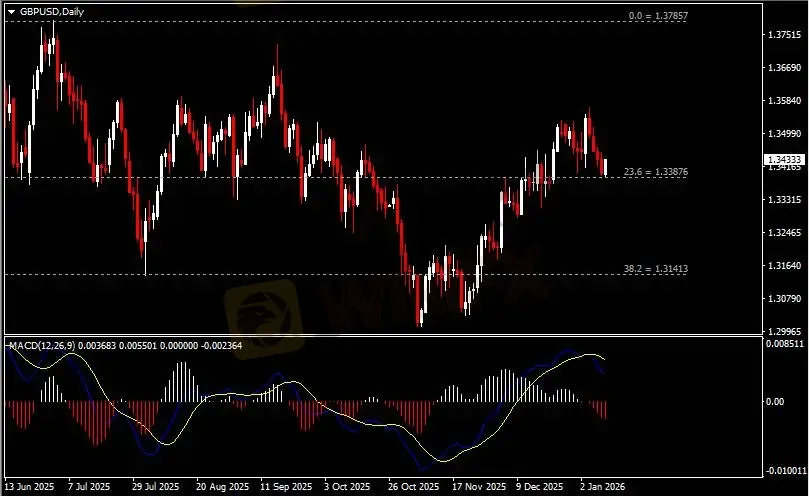Click the 11 Sep 2025 date label

pyautogui.click(x=286, y=487)
